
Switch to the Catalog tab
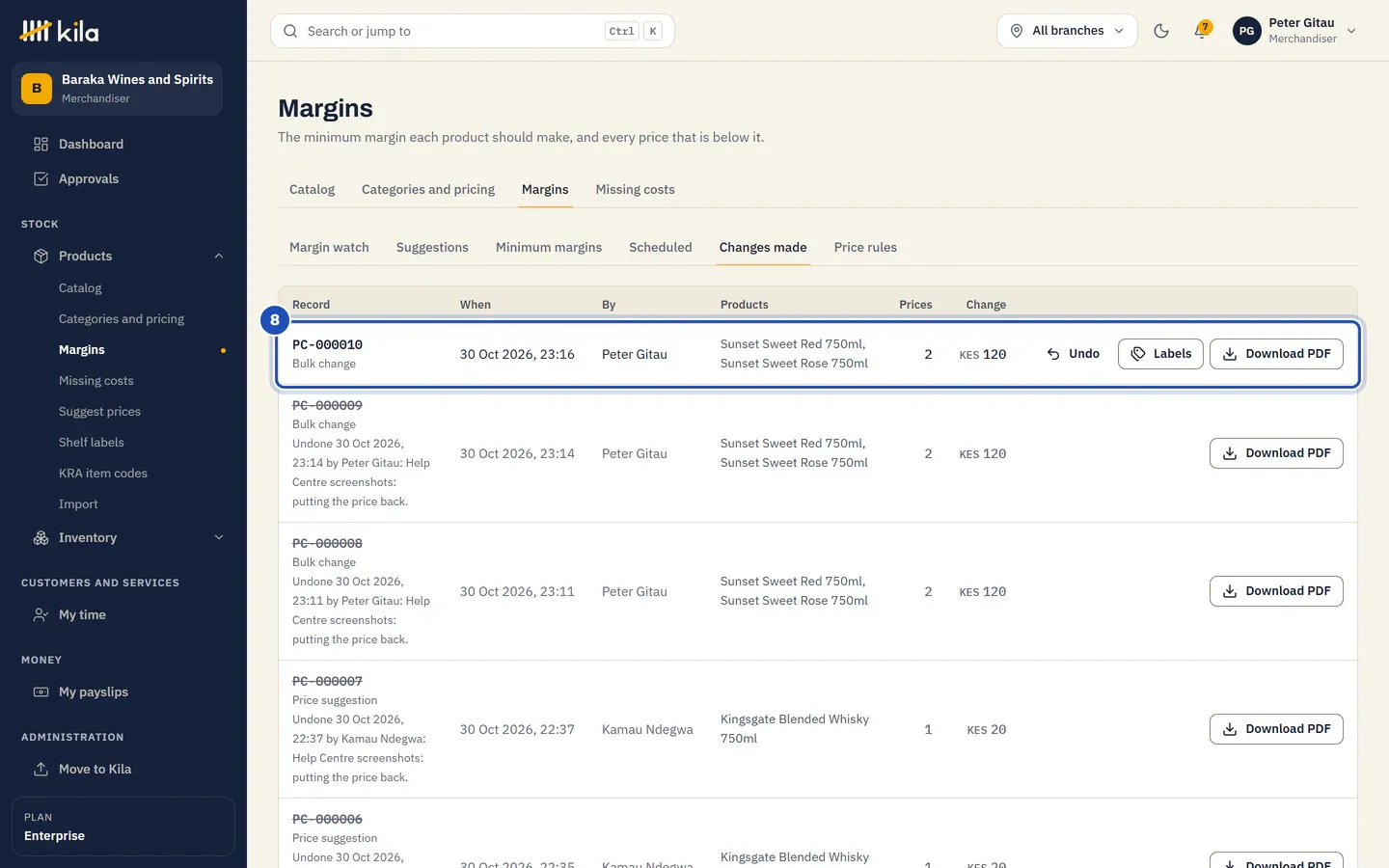pyautogui.click(x=312, y=189)
